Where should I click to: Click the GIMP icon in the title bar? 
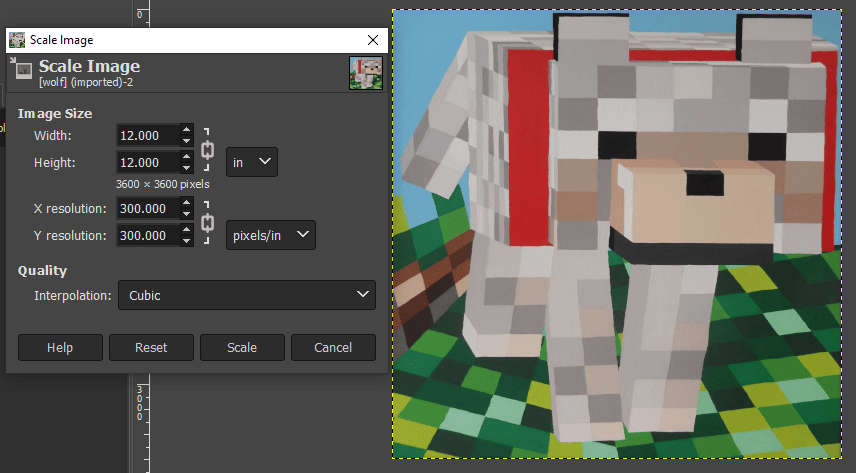tap(17, 40)
